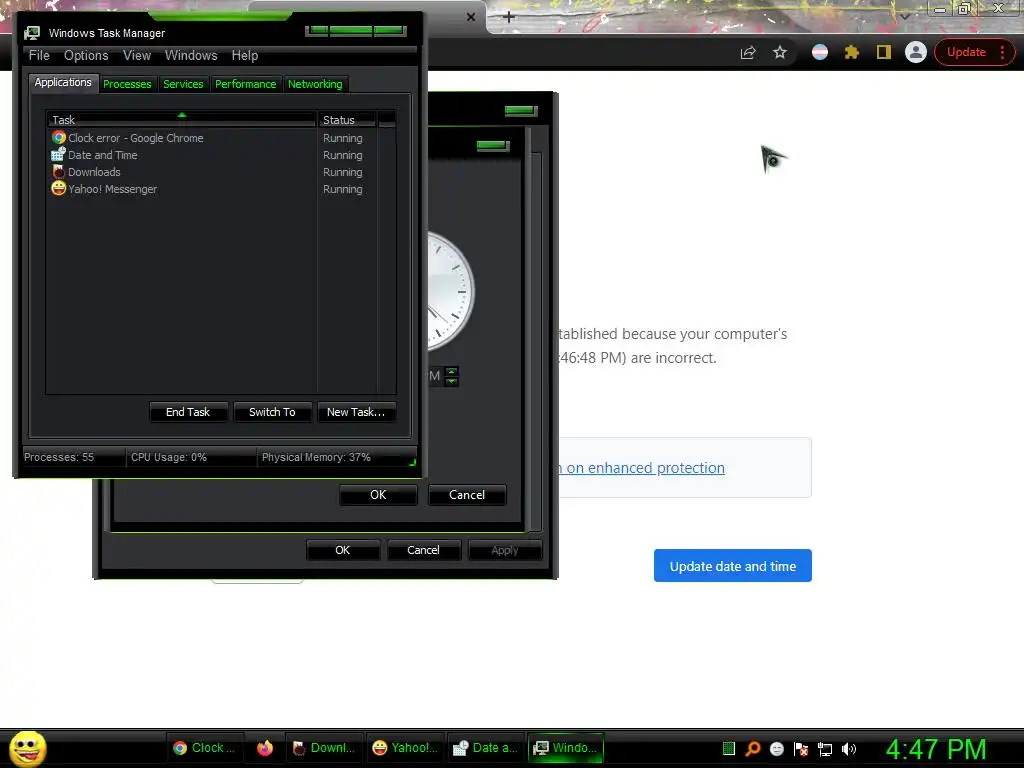1024x768 pixels.
Task: Open the File menu in Task Manager
Action: [39, 56]
